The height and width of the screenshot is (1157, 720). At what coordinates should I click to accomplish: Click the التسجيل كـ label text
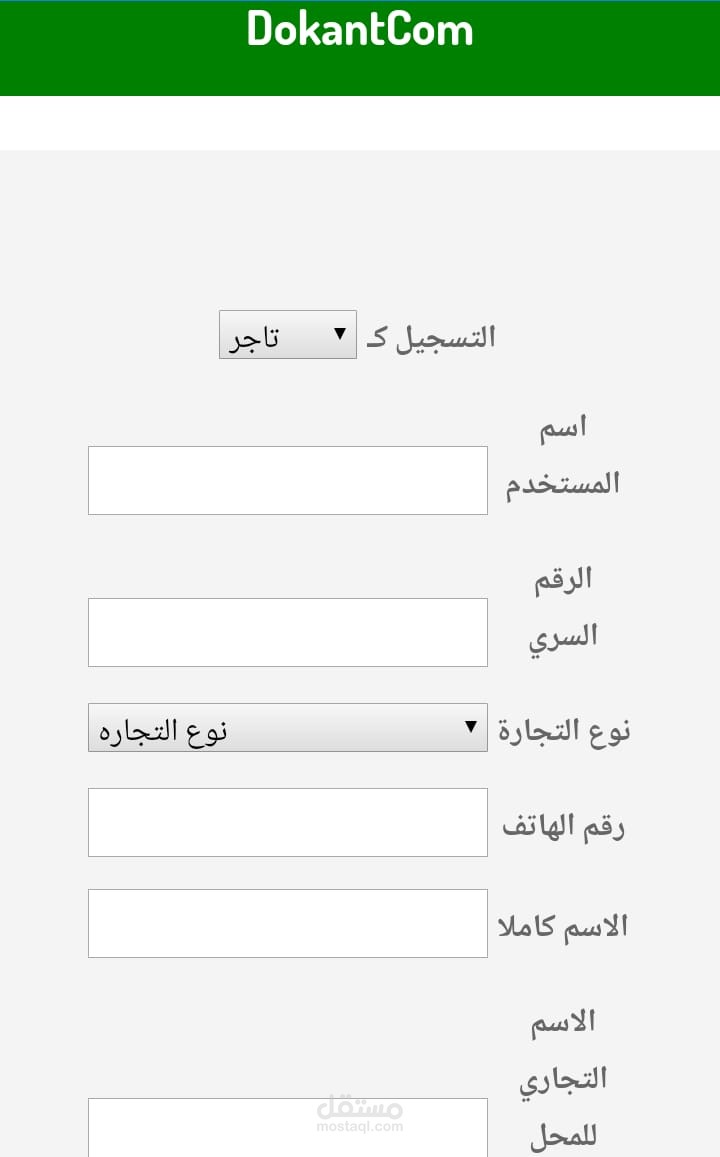pyautogui.click(x=431, y=337)
